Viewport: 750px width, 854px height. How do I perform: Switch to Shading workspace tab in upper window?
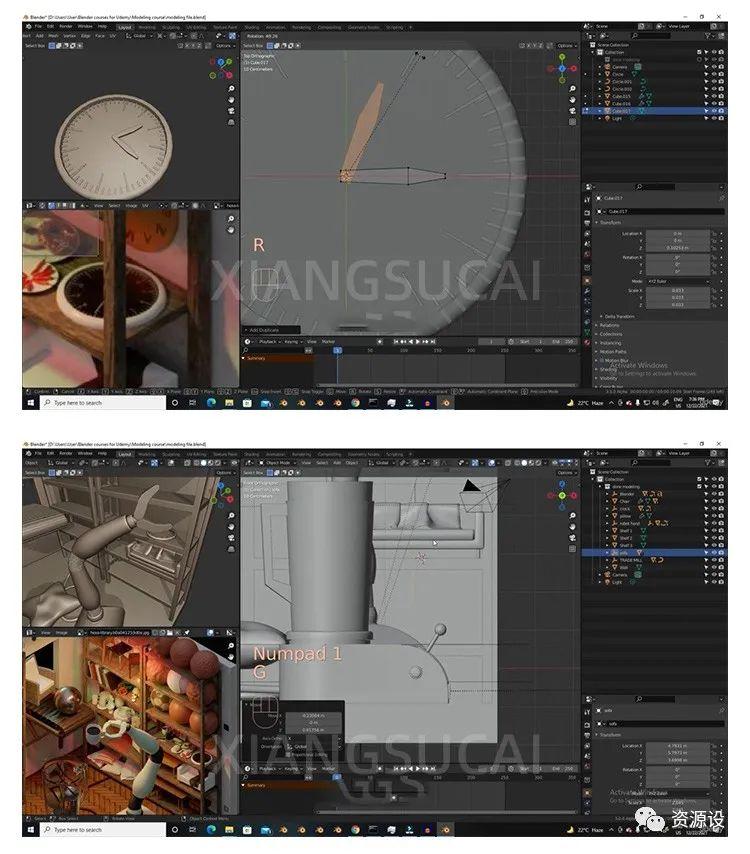pos(252,27)
